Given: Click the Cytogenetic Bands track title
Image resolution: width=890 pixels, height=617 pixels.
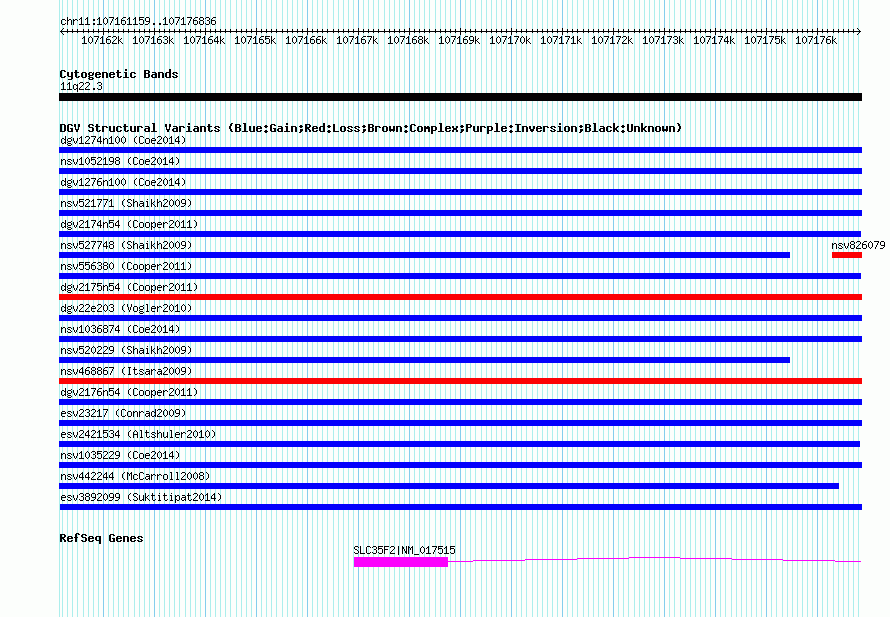Looking at the screenshot, I should [x=119, y=74].
